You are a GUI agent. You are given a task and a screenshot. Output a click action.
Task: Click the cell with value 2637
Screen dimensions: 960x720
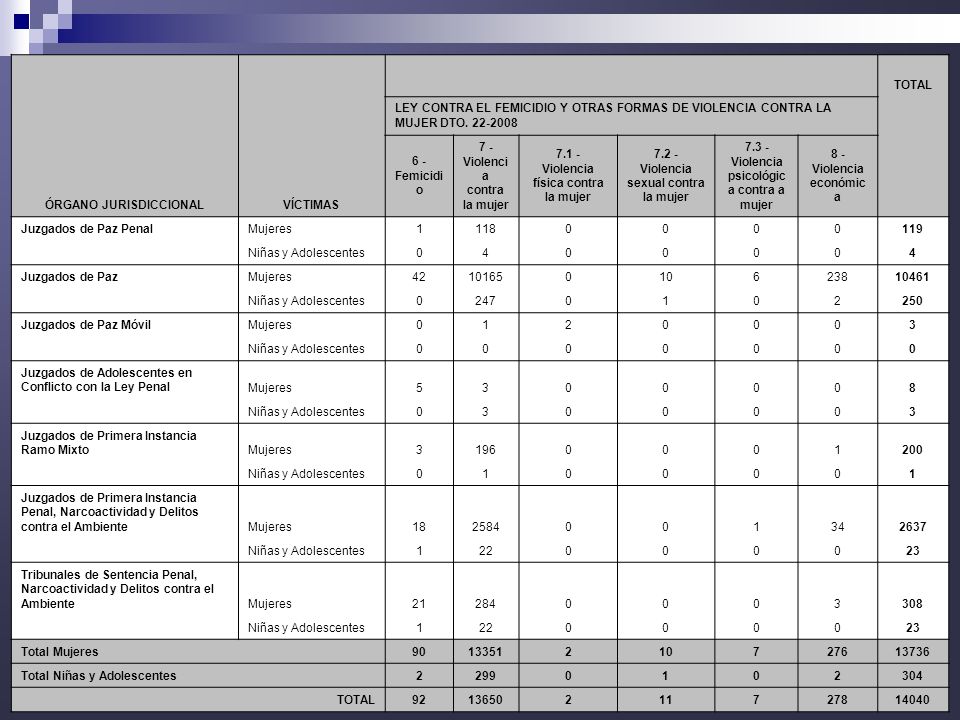pyautogui.click(x=912, y=527)
